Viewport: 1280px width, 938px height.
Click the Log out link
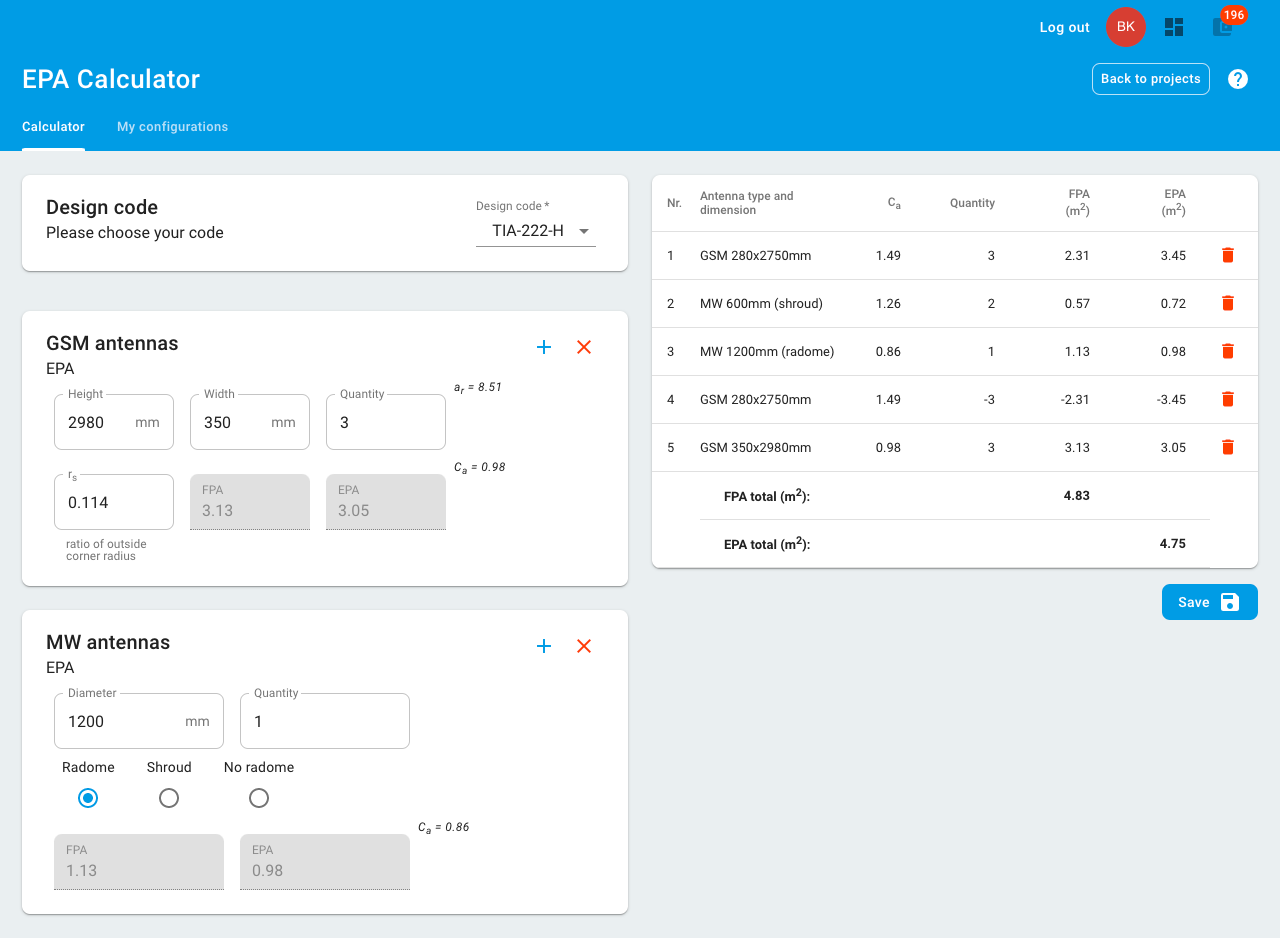coord(1064,27)
